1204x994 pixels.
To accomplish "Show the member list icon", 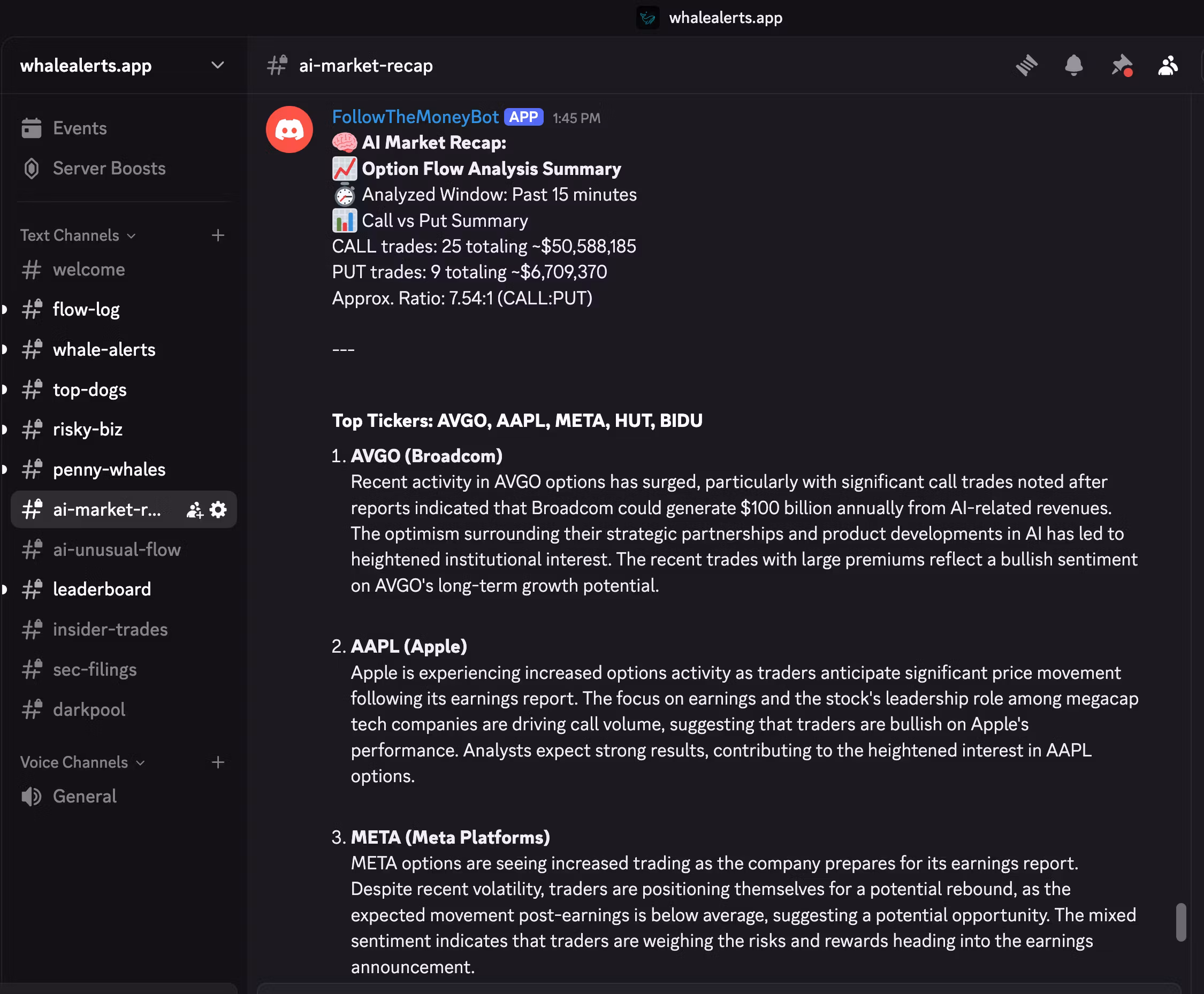I will click(x=1167, y=65).
